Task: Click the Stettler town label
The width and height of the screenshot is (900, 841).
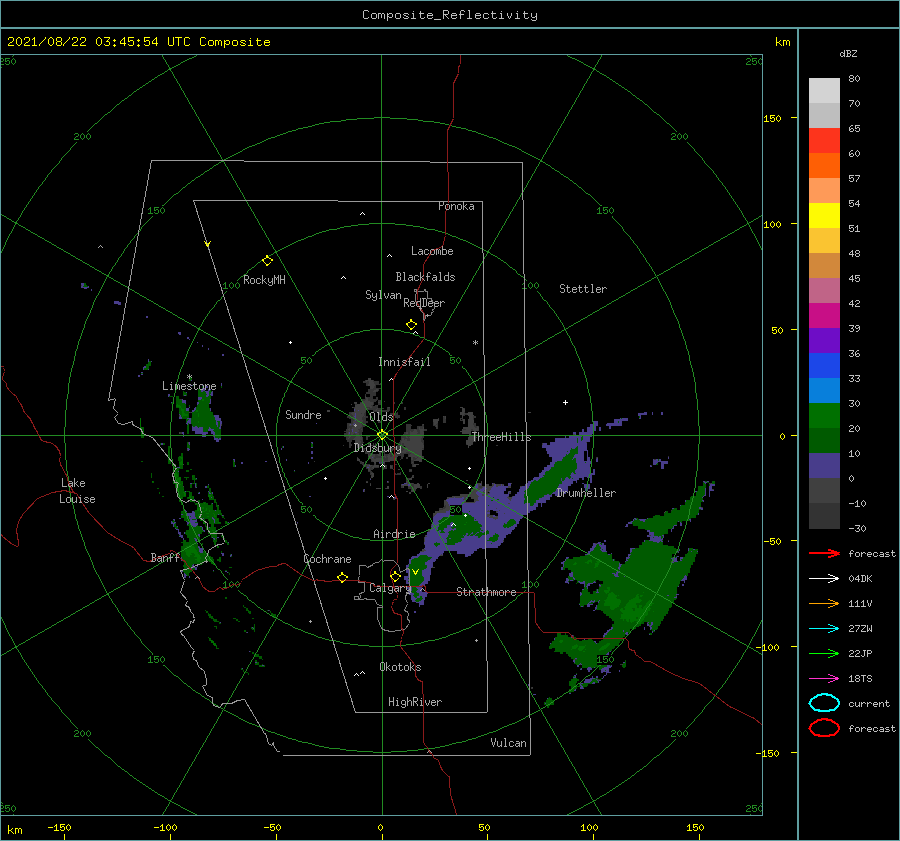Action: coord(583,289)
